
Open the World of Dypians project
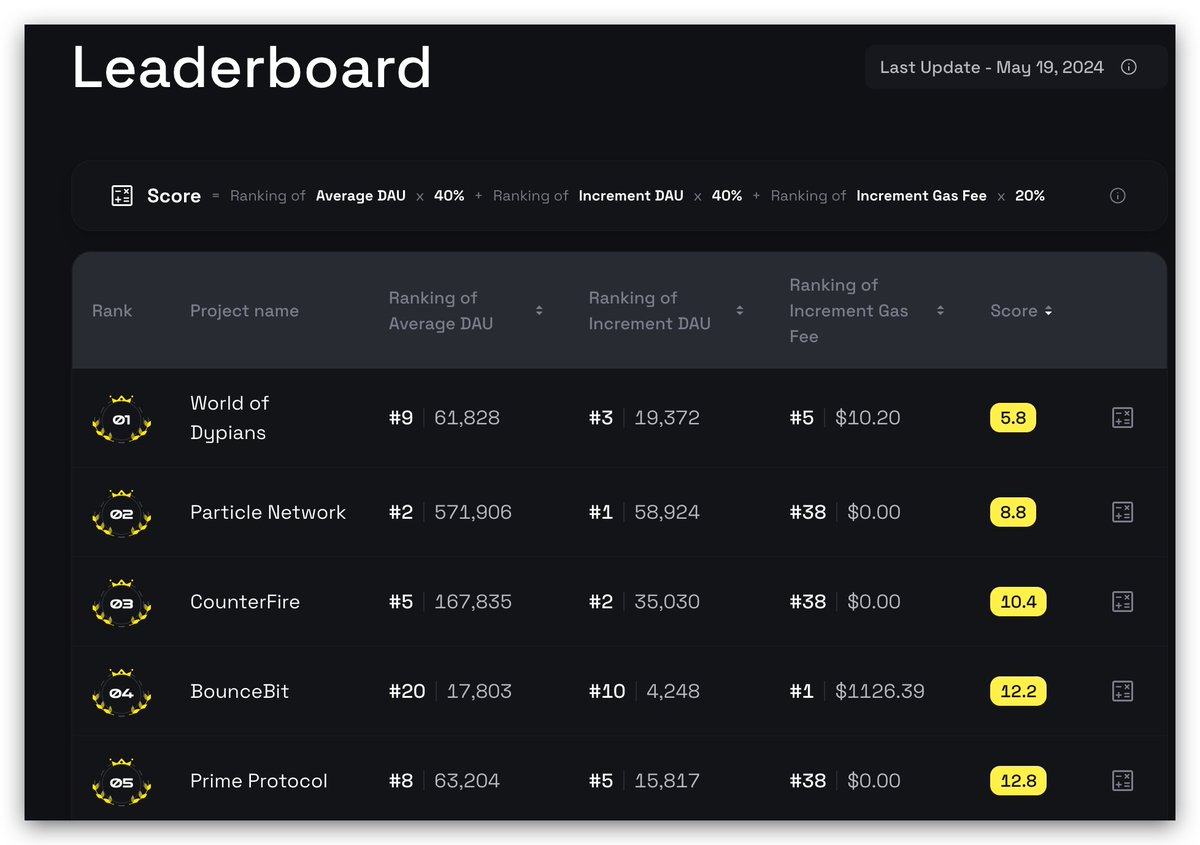tap(230, 418)
